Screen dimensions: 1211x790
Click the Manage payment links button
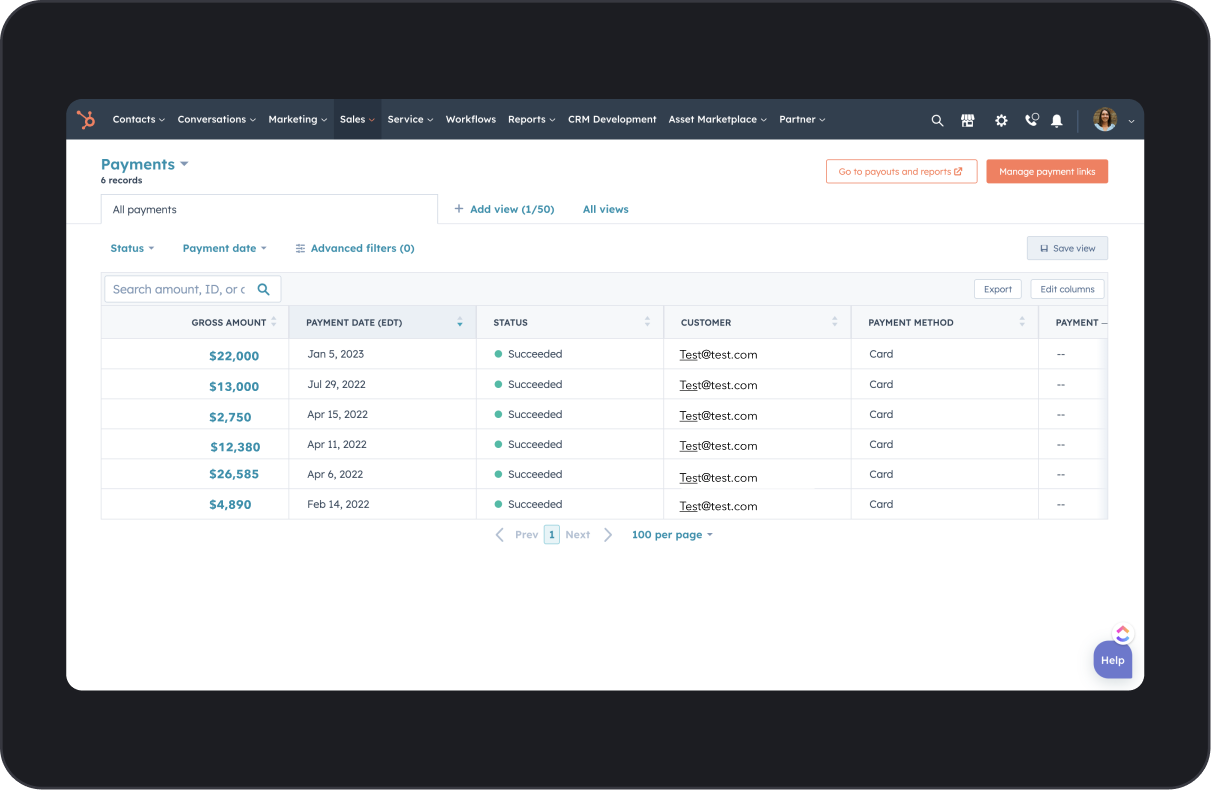coord(1047,171)
